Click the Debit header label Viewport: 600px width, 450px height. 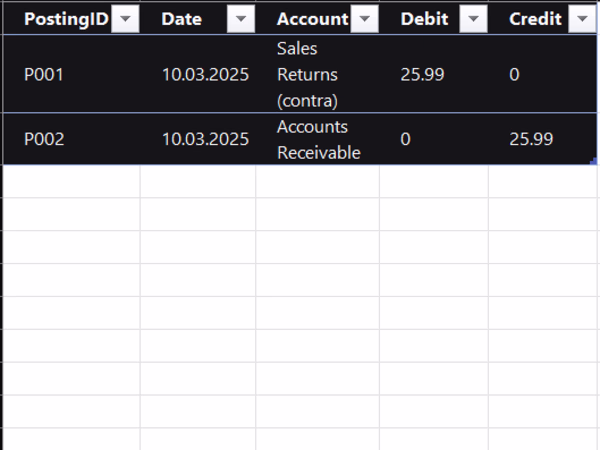[424, 19]
